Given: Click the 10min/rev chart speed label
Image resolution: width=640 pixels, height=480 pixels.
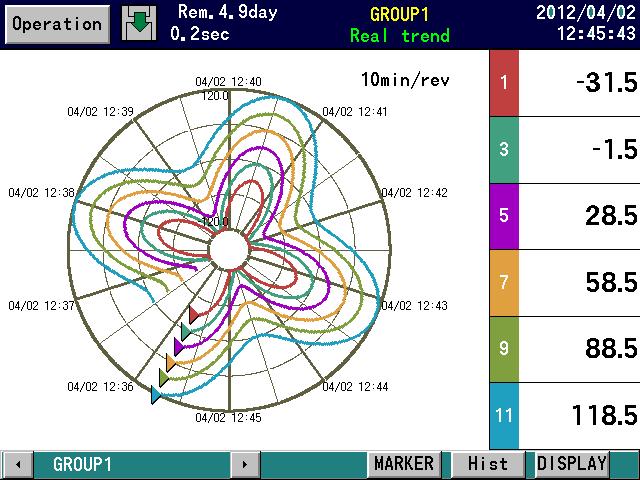Looking at the screenshot, I should coord(405,79).
